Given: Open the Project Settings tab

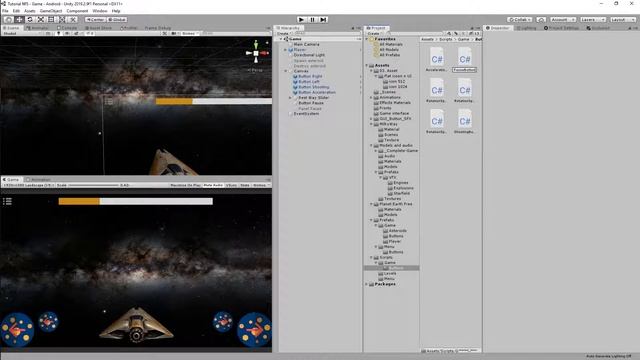Looking at the screenshot, I should click(x=561, y=28).
